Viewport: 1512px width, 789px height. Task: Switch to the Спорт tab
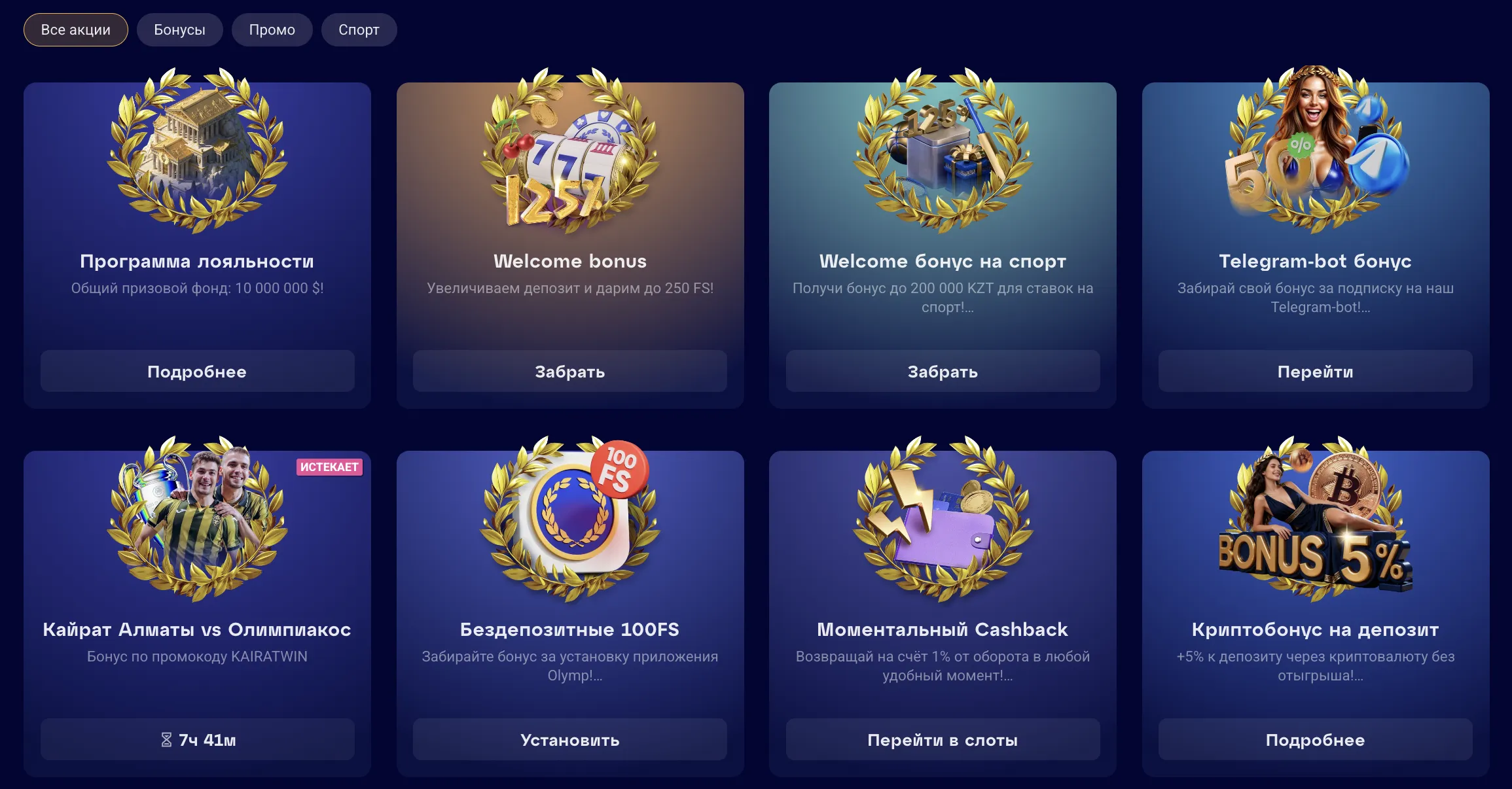tap(359, 30)
